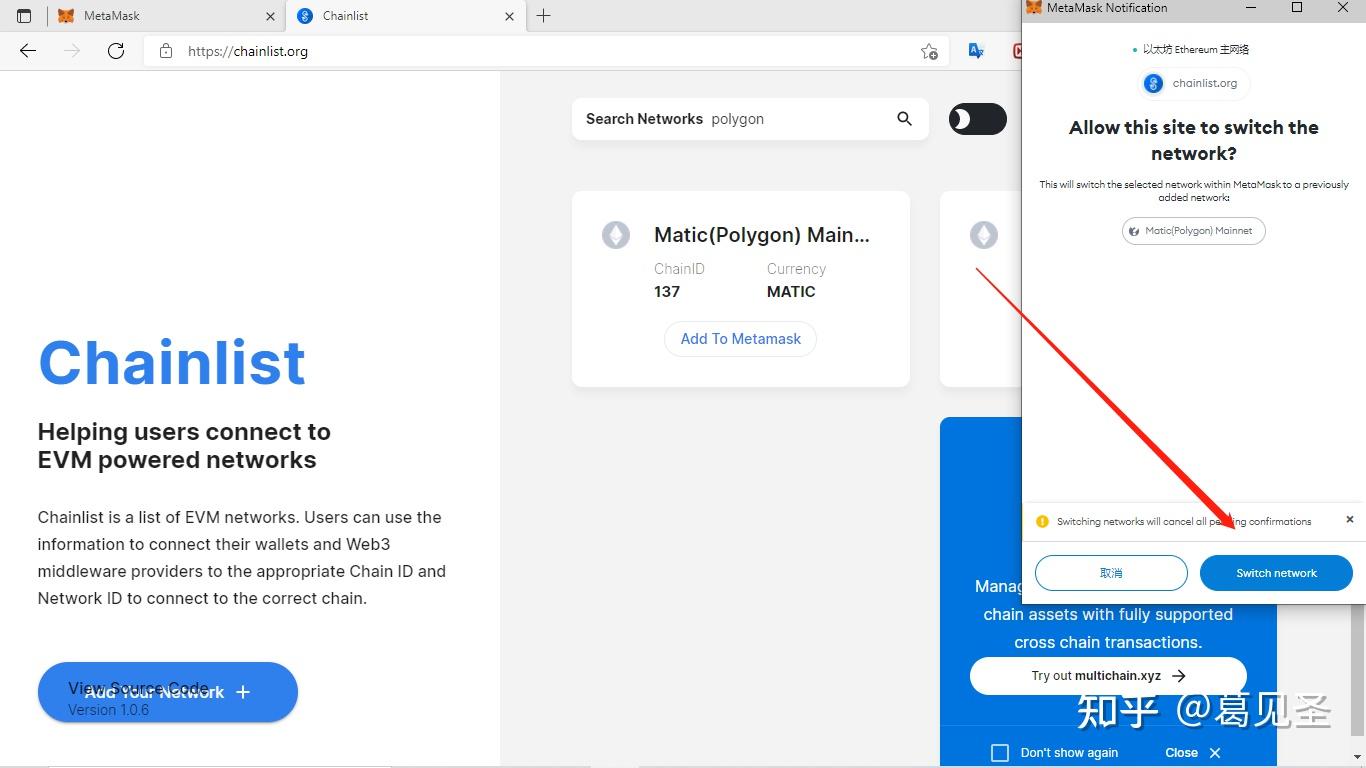Toggle Chainlist dark mode switch

977,118
